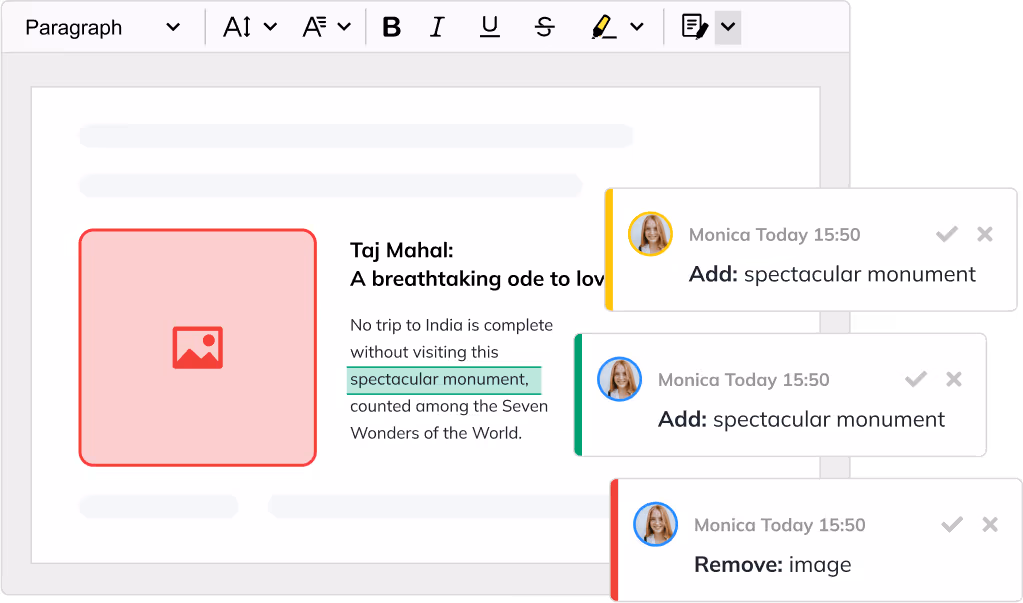
Task: Click the highlighter marker icon
Action: click(604, 28)
